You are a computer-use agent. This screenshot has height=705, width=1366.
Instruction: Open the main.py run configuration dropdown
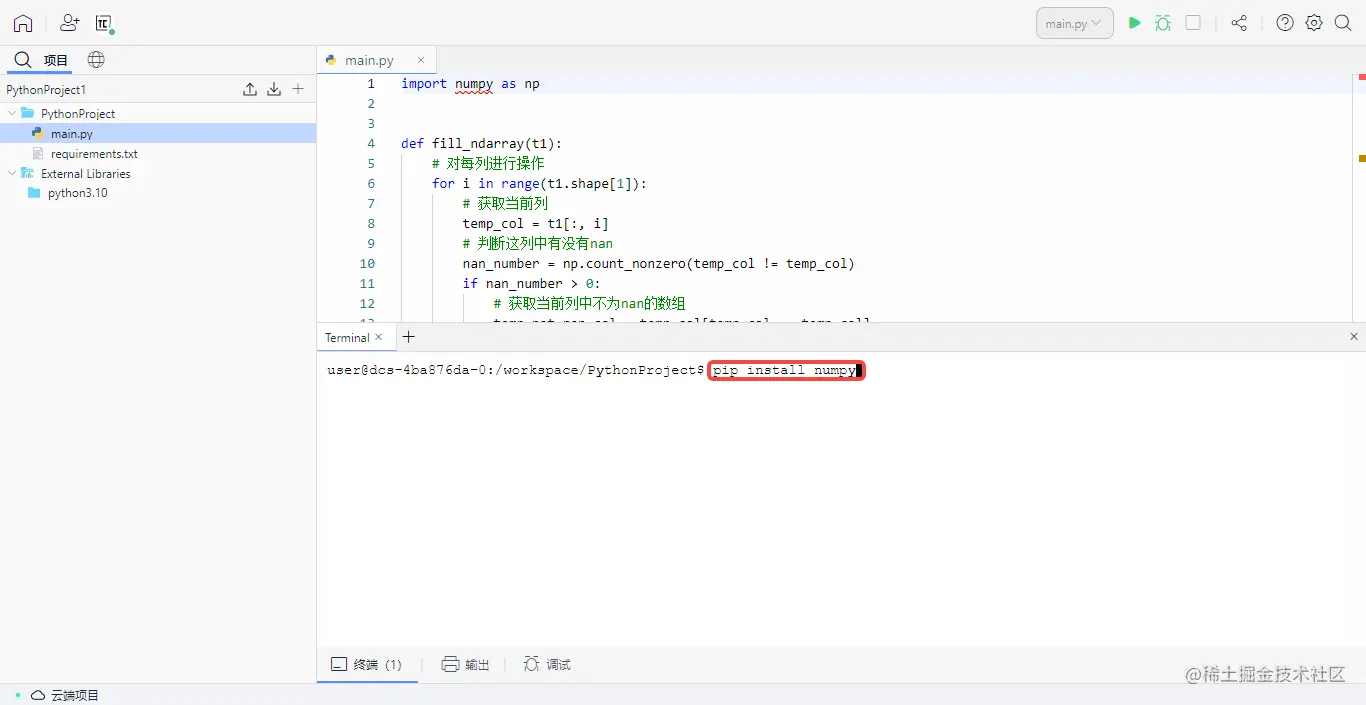[1075, 23]
